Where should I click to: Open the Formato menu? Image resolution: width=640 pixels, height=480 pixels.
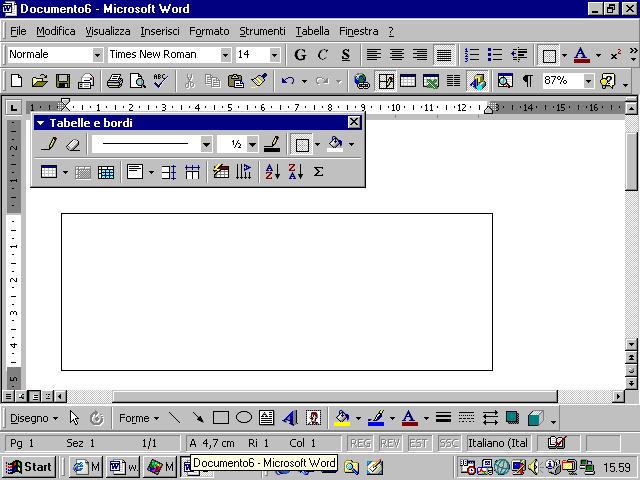point(209,31)
